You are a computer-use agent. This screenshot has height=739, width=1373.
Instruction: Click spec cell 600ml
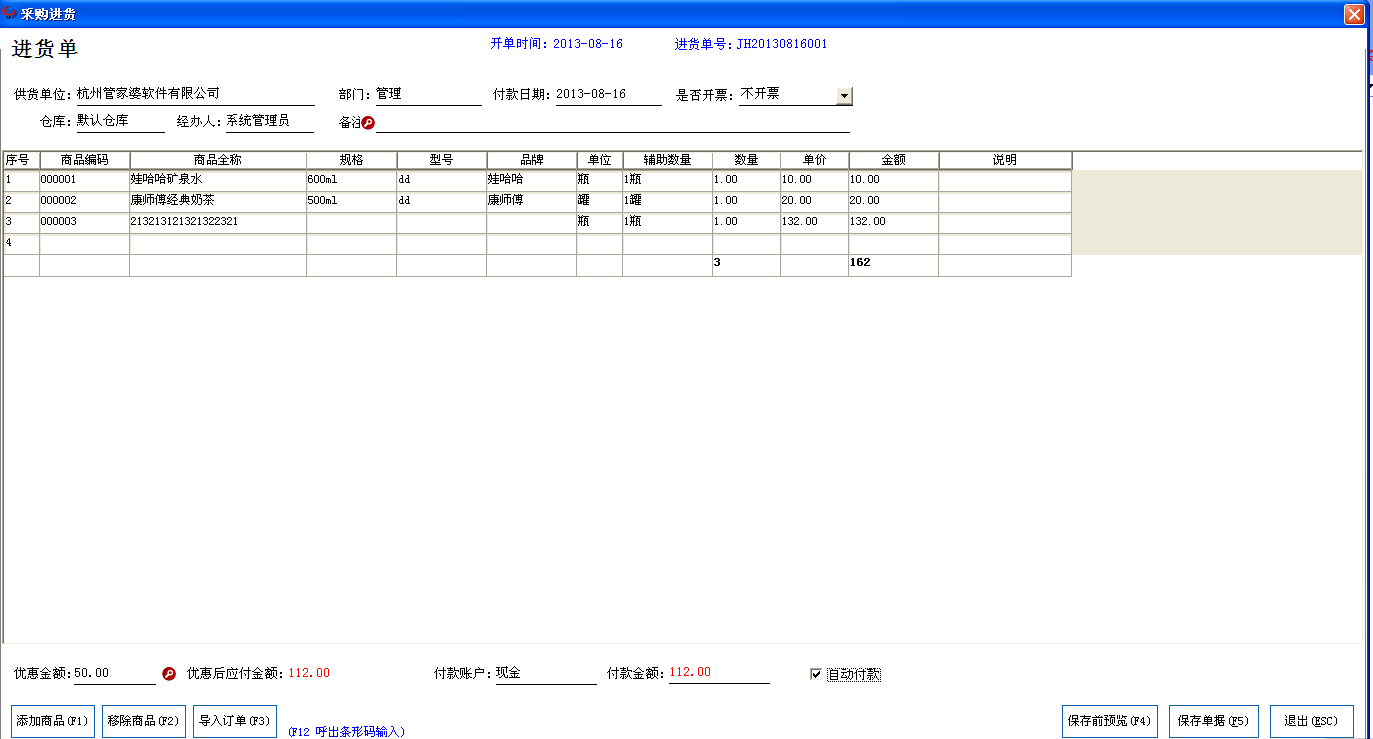pos(352,180)
